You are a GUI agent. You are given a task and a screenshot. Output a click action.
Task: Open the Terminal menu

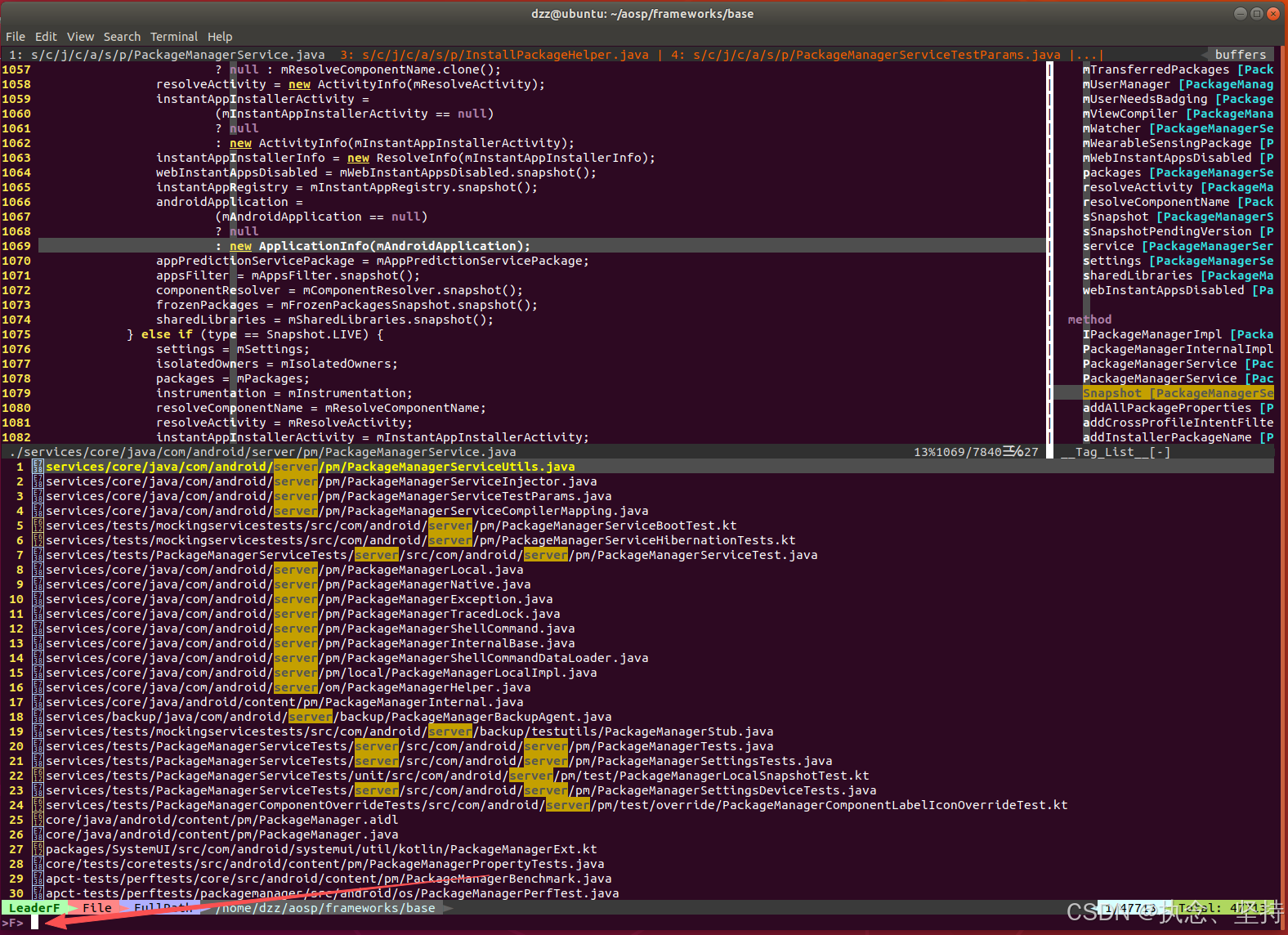click(x=174, y=37)
